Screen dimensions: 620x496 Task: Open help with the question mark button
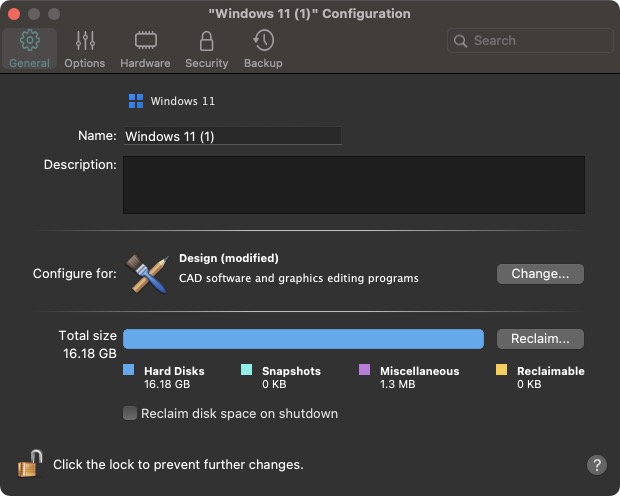[x=597, y=465]
